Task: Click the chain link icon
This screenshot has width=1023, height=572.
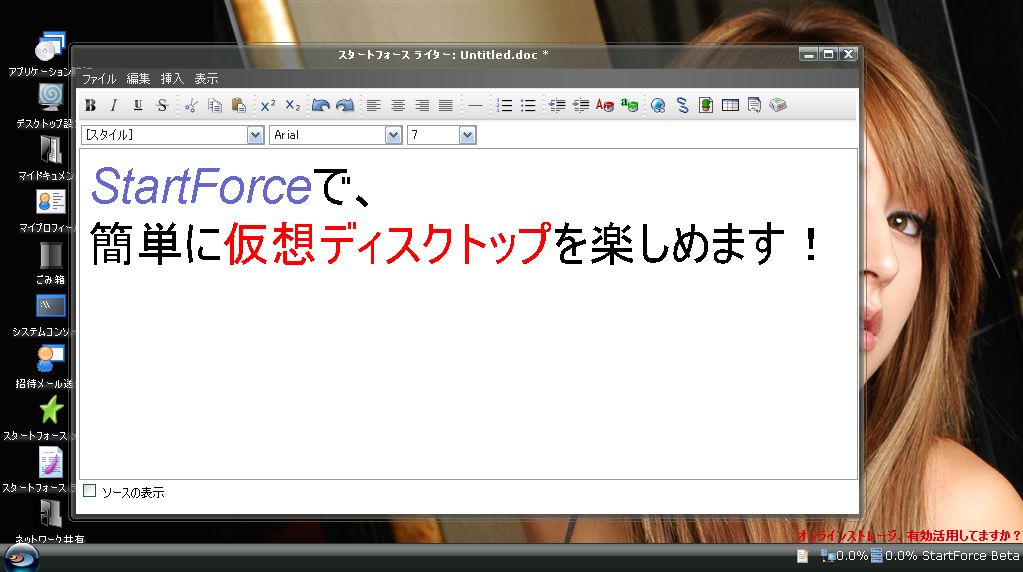Action: (682, 105)
